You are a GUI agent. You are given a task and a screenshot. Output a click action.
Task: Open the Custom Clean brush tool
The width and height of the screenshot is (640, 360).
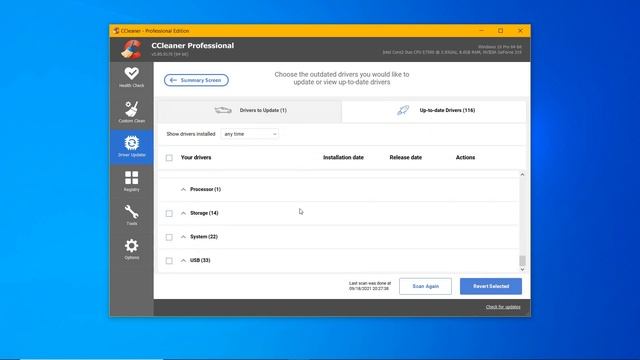pyautogui.click(x=131, y=112)
